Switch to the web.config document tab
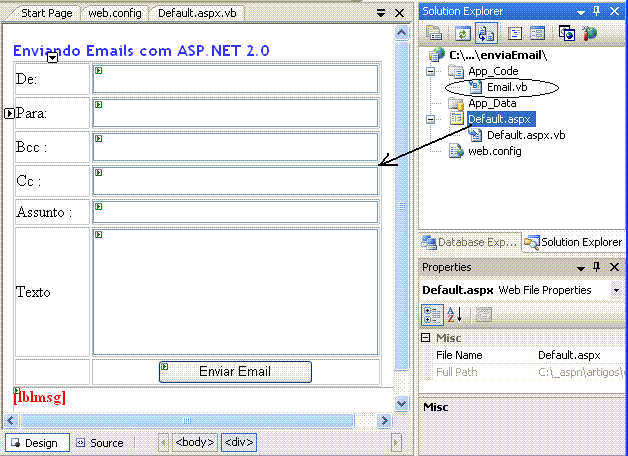 click(x=115, y=13)
